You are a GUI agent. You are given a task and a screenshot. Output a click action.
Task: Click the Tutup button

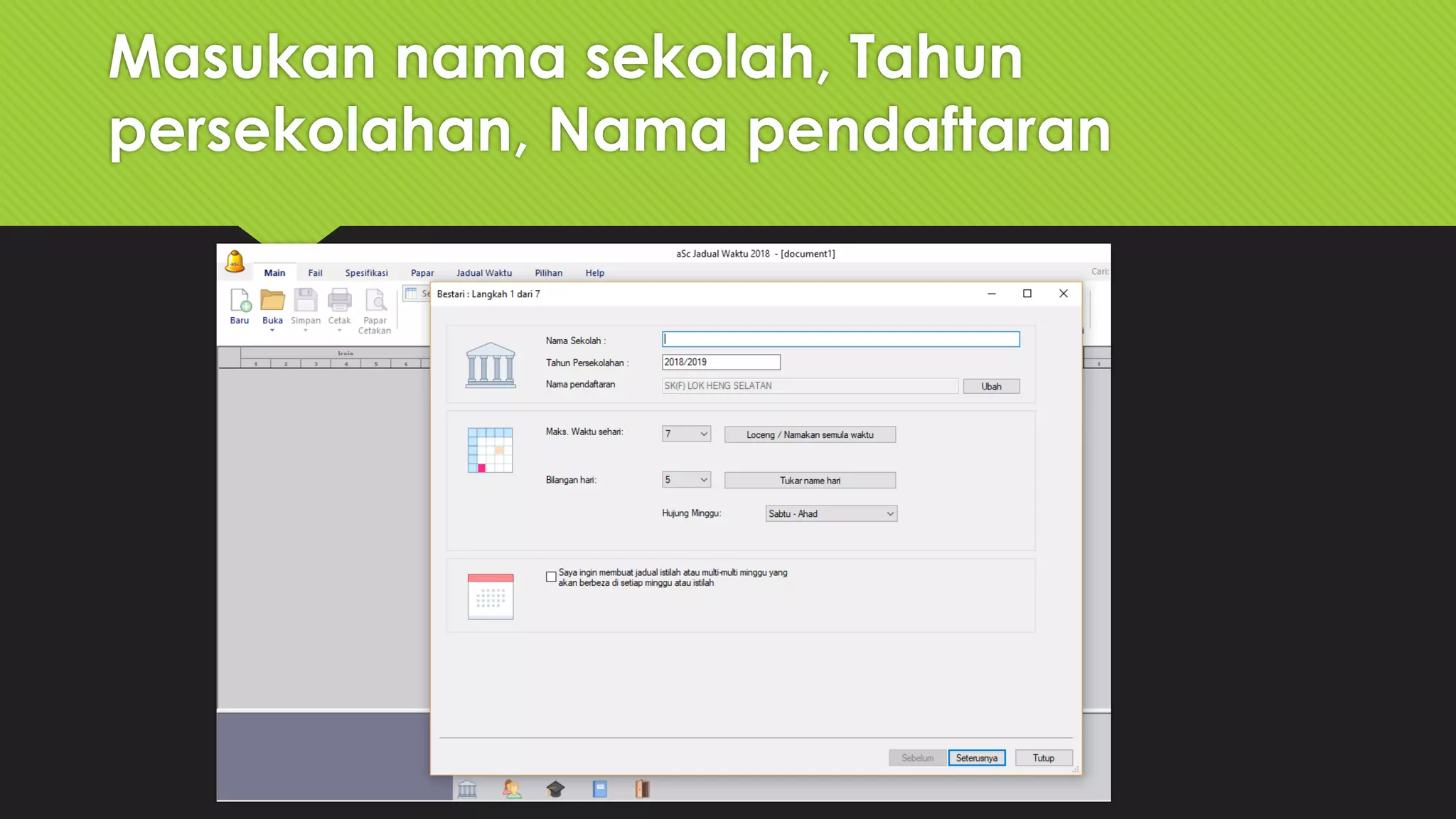(1044, 758)
